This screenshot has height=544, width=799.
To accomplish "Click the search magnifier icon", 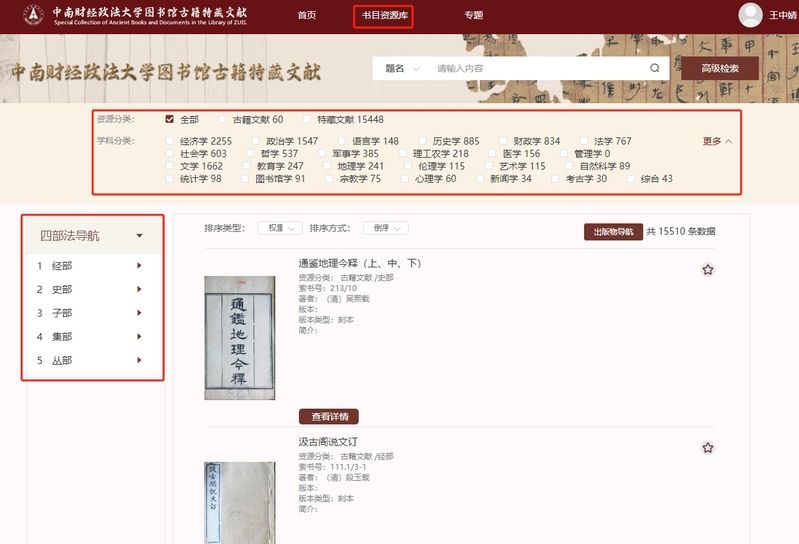I will click(x=654, y=68).
